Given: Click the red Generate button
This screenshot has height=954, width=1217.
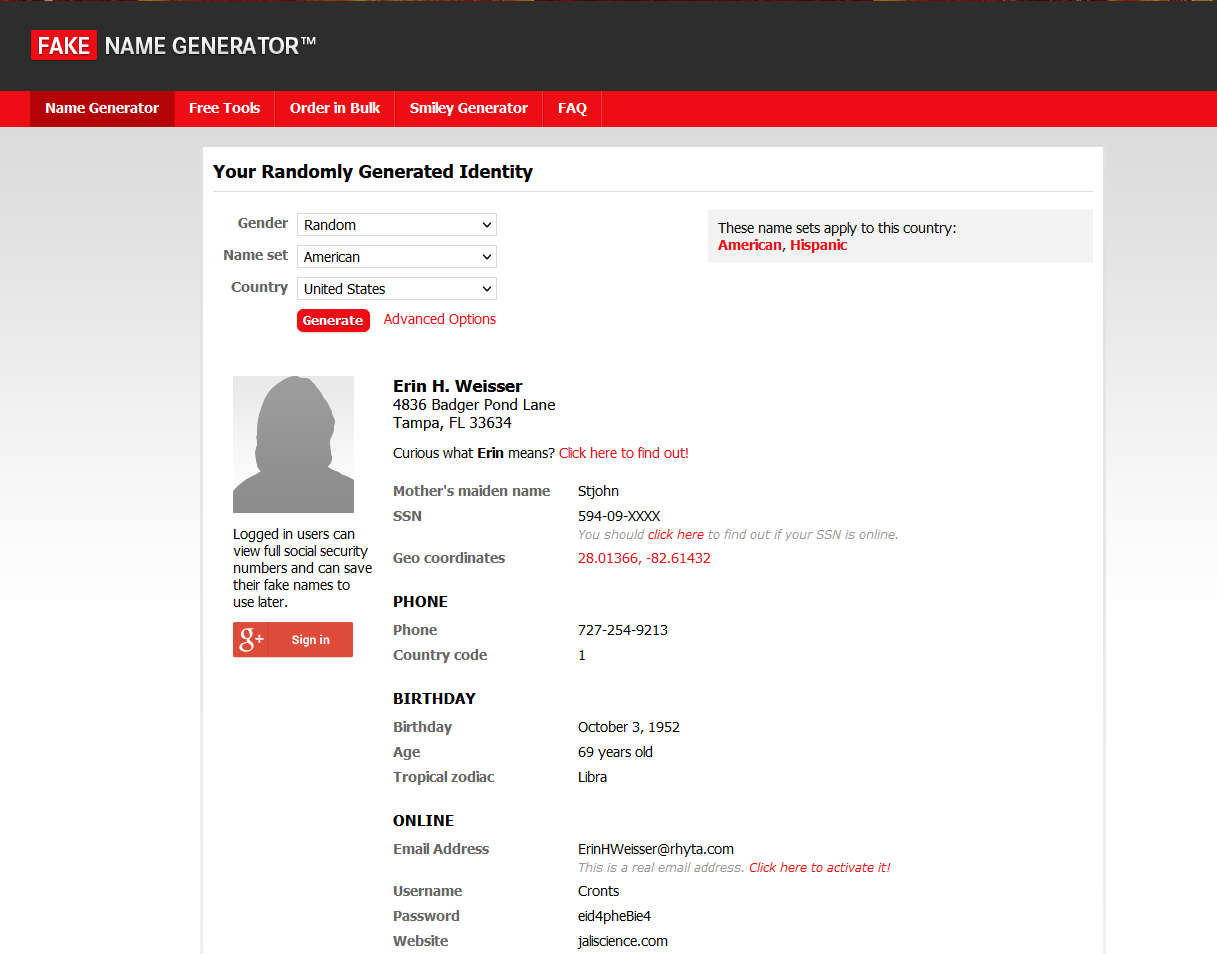Looking at the screenshot, I should tap(333, 320).
